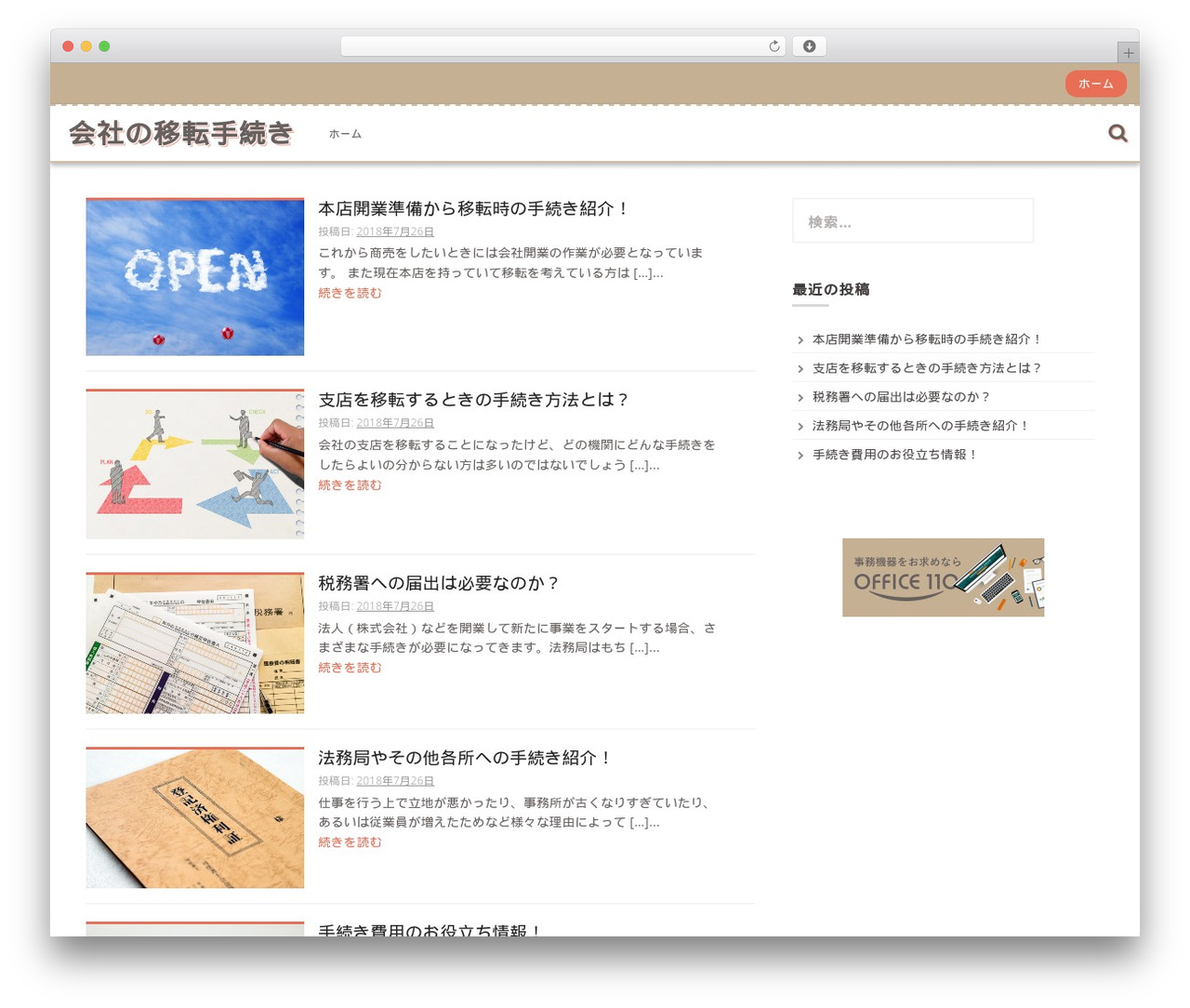Open sidebar link 支店を移転するときの手続き方法とは？
The width and height of the screenshot is (1190, 1008).
pyautogui.click(x=927, y=368)
